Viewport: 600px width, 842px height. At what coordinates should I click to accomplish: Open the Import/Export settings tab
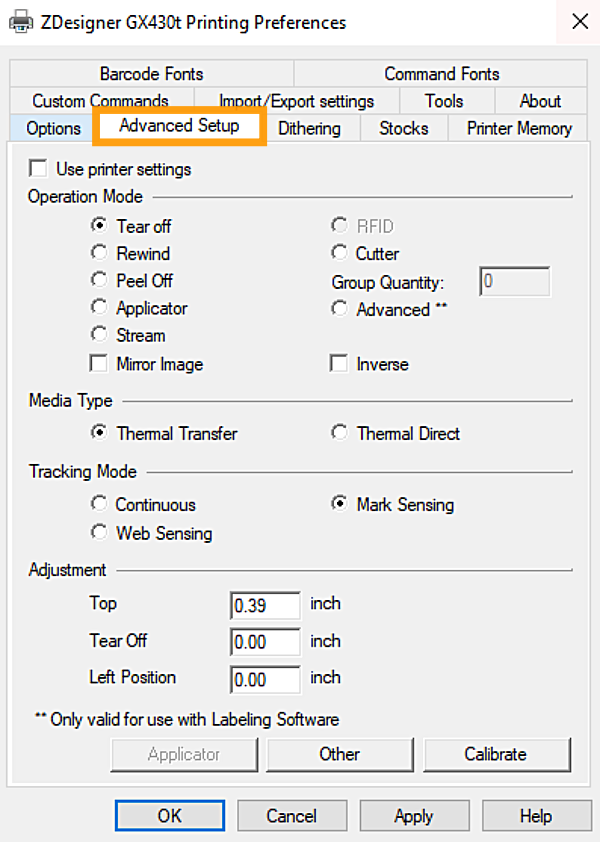pyautogui.click(x=297, y=100)
